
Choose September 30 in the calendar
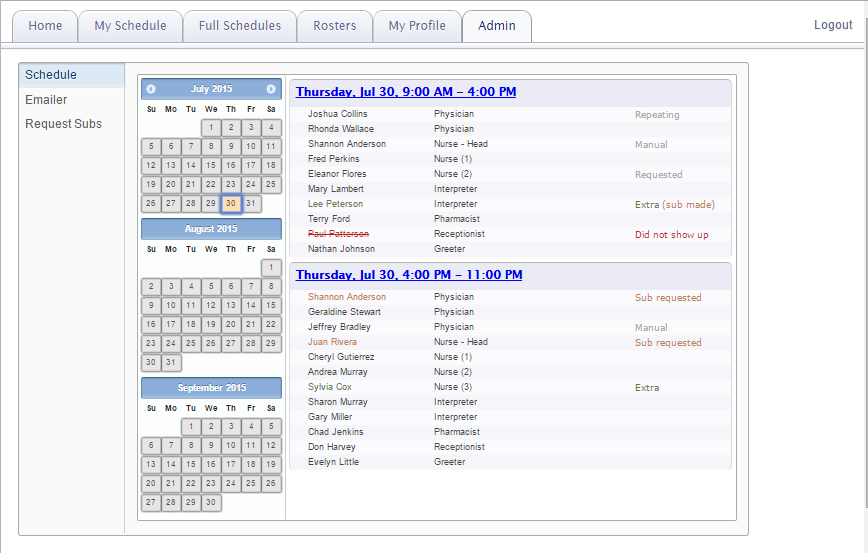point(211,502)
